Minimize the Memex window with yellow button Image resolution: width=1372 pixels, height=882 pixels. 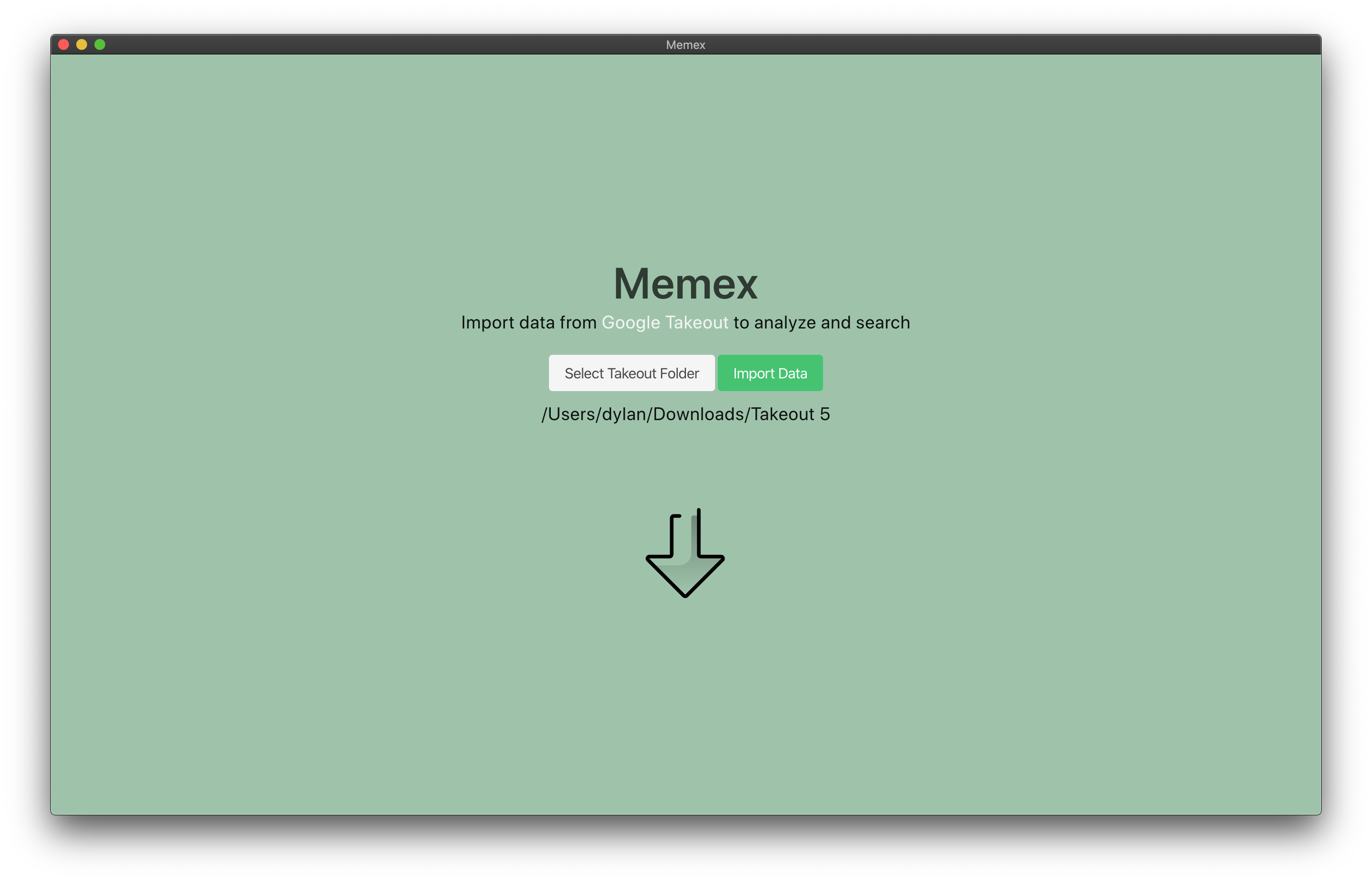(x=82, y=44)
